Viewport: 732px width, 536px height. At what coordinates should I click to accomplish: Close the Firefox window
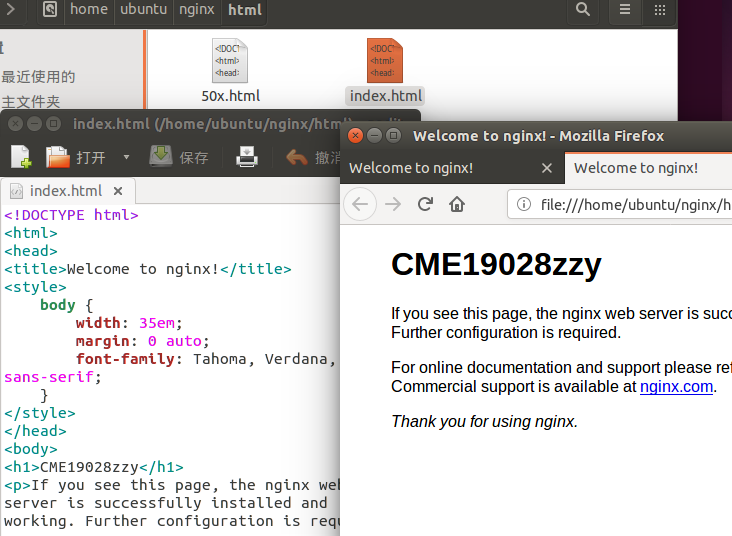pyautogui.click(x=355, y=136)
